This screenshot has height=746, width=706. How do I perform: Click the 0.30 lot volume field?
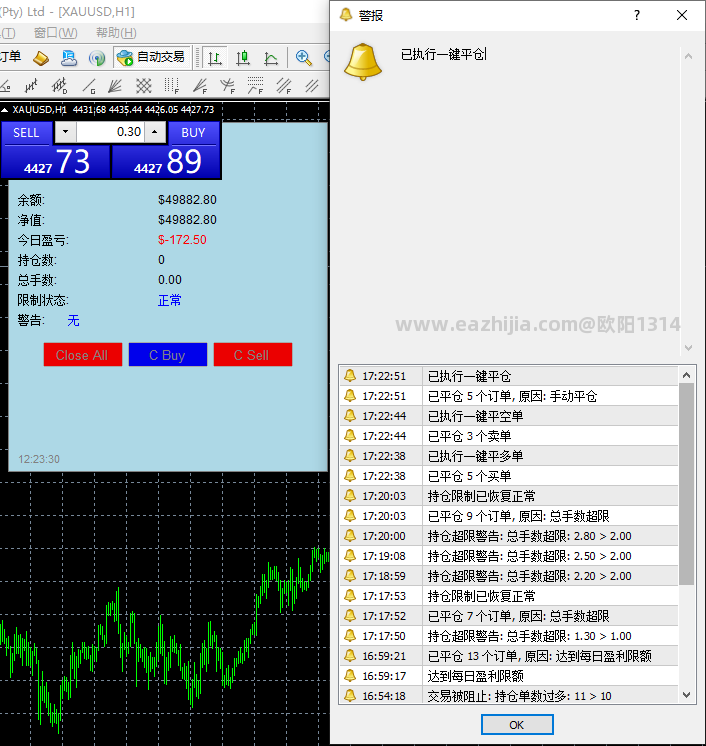coord(110,132)
